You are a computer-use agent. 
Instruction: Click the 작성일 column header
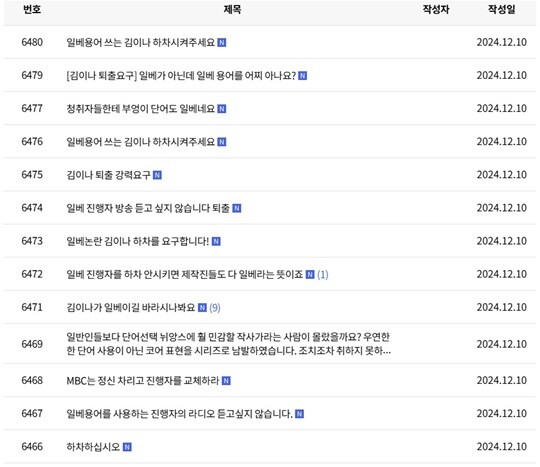(501, 9)
